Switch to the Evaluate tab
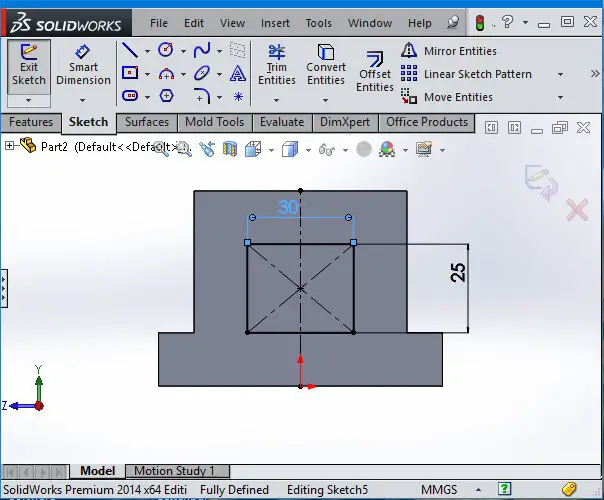The height and width of the screenshot is (500, 604). 282,122
